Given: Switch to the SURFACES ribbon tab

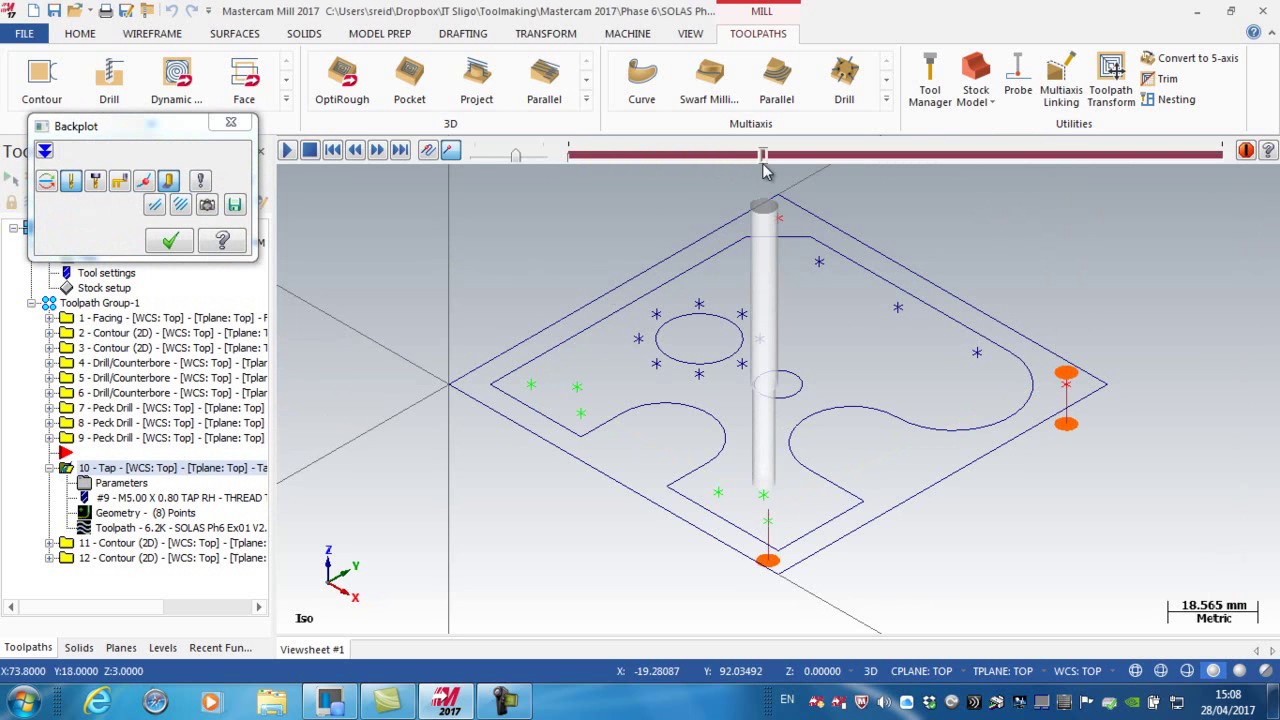Looking at the screenshot, I should (x=235, y=34).
